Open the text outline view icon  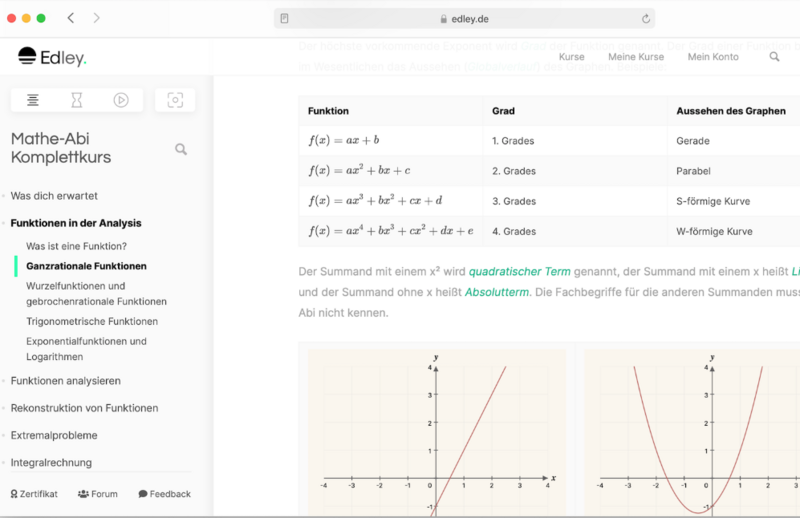coord(33,100)
